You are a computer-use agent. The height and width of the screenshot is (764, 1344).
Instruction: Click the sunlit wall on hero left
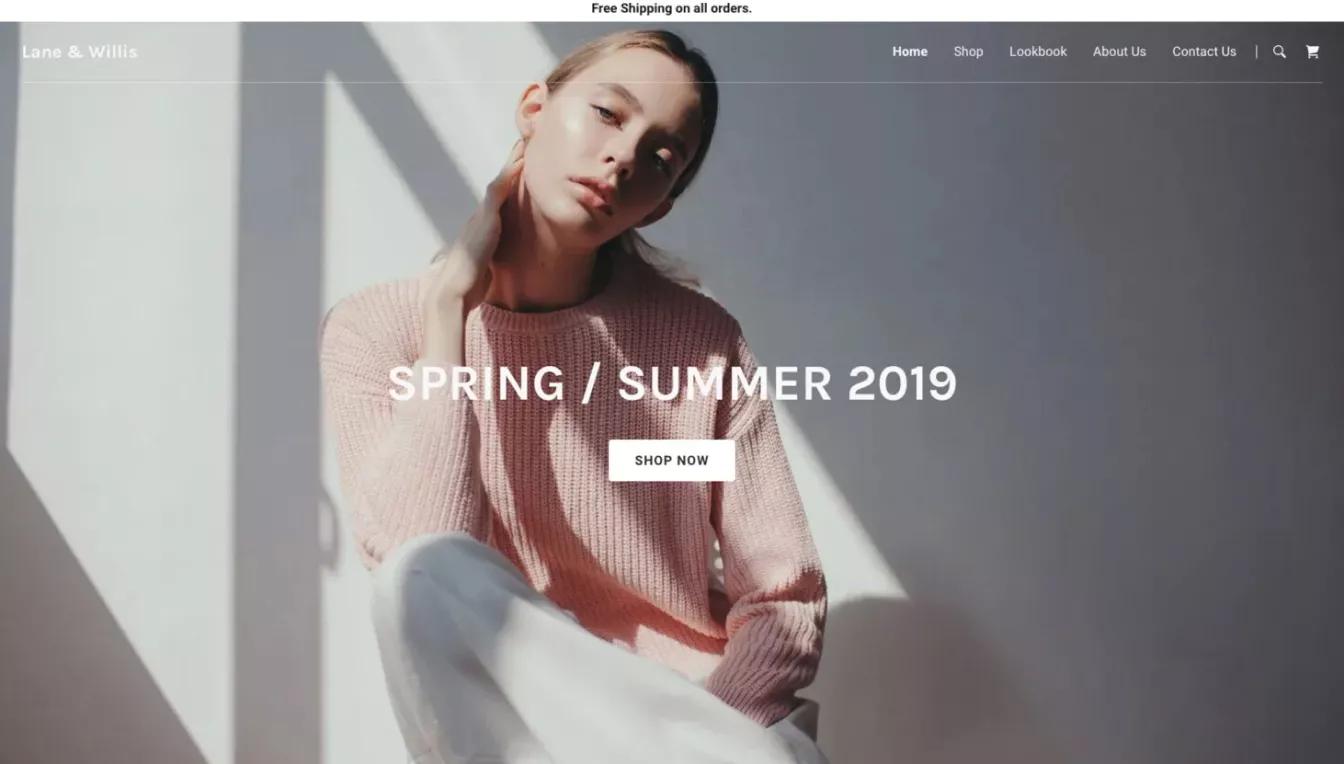(120, 300)
